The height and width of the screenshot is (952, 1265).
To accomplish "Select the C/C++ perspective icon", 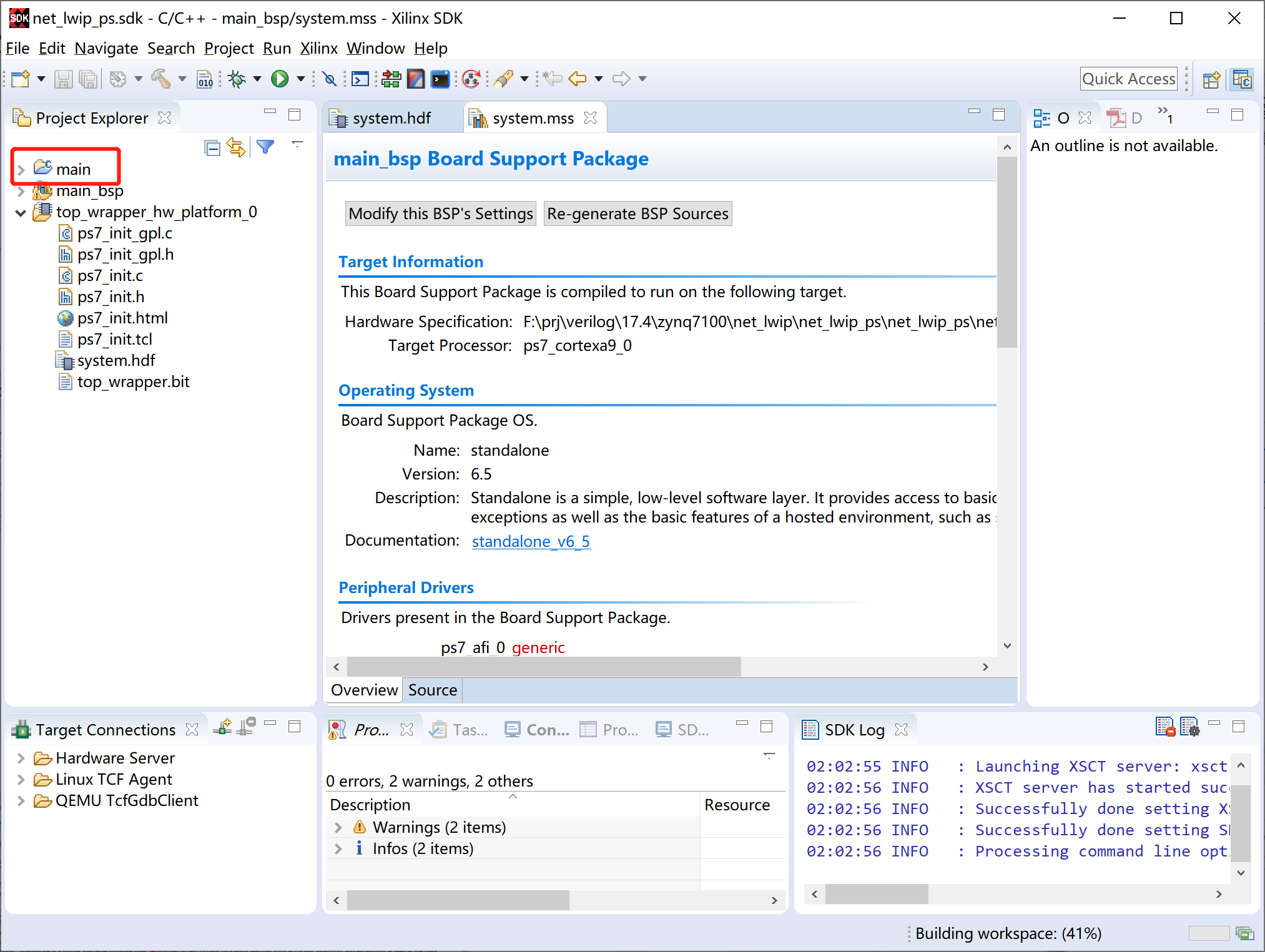I will [x=1242, y=80].
